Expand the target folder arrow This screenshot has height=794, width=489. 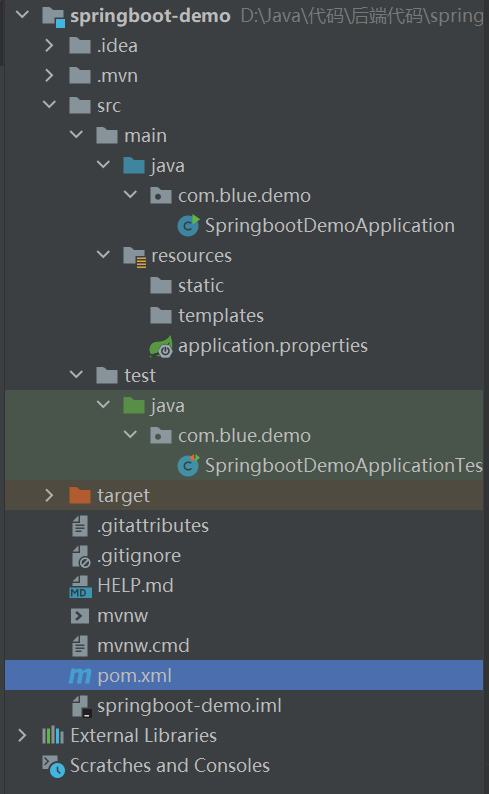49,495
